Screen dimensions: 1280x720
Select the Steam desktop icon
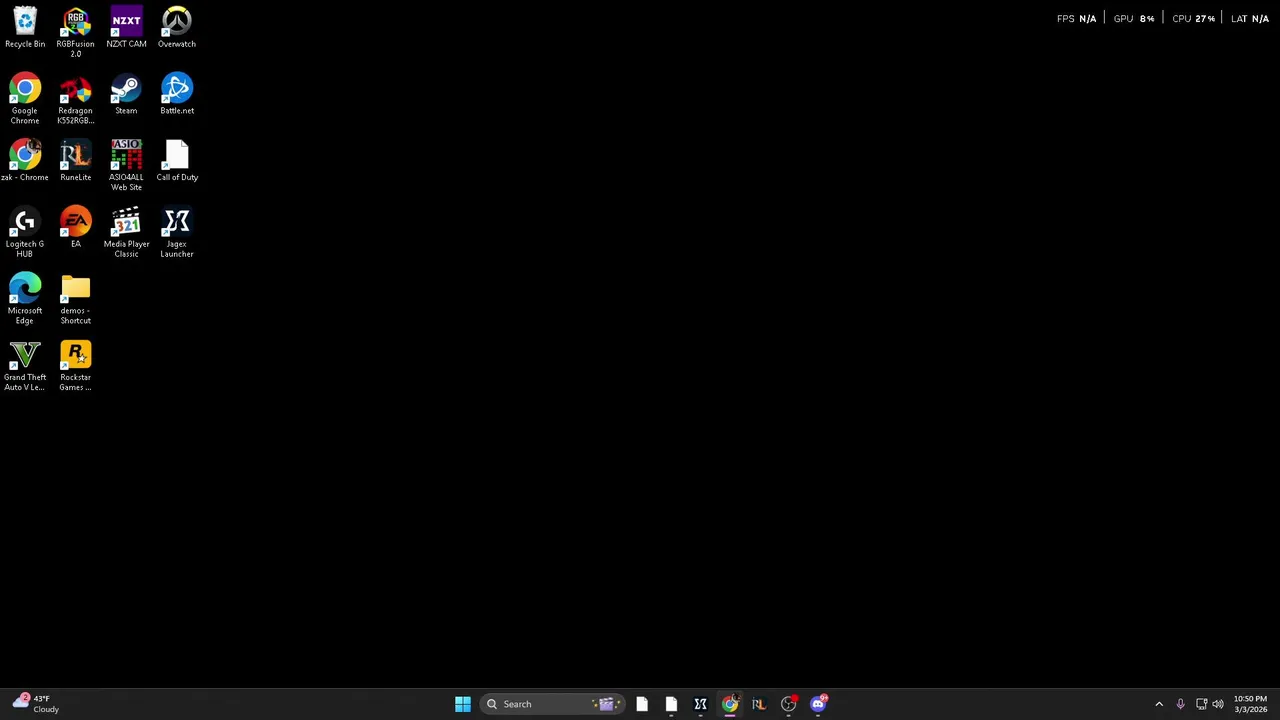pos(126,94)
